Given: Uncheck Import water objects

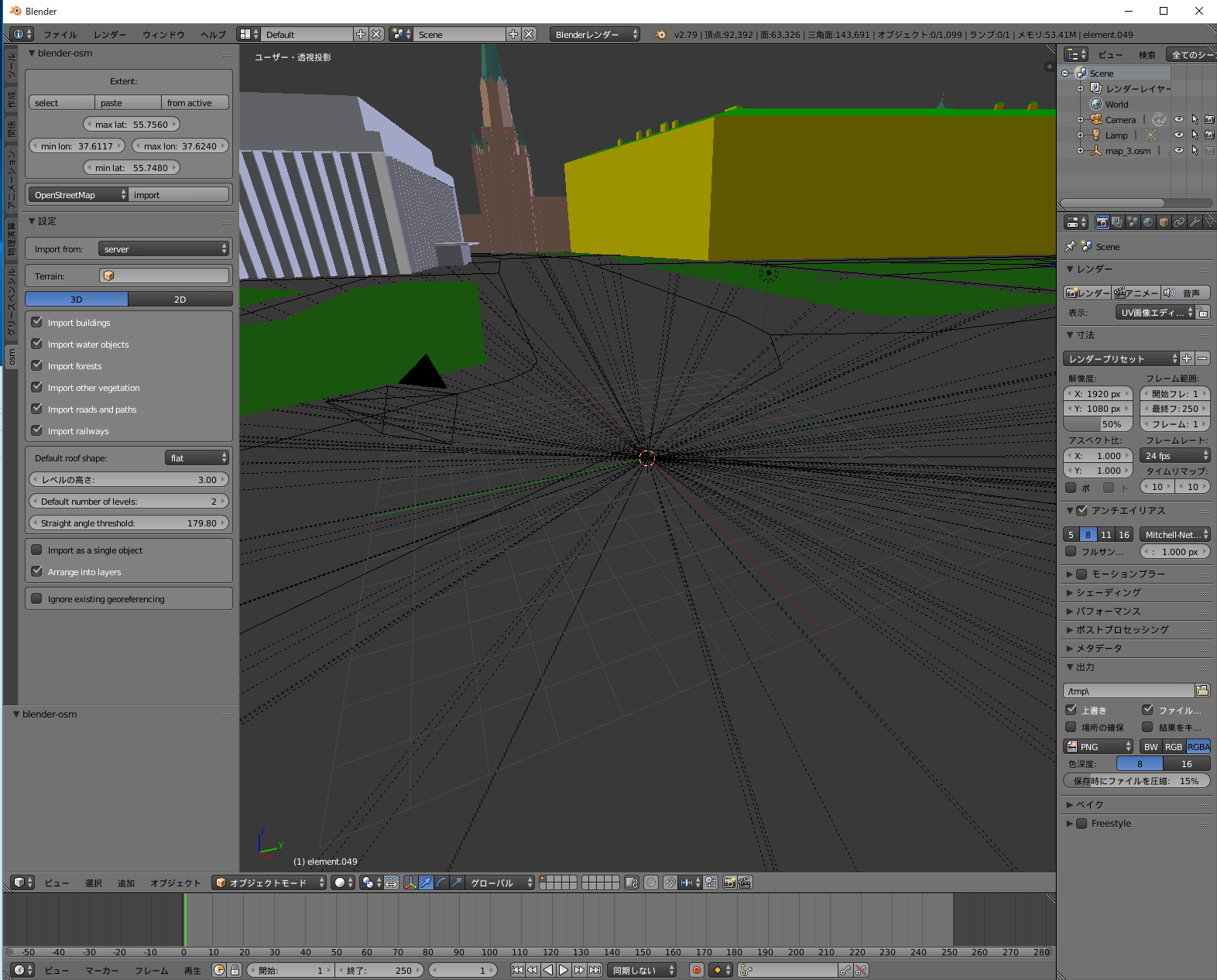Looking at the screenshot, I should [x=37, y=344].
